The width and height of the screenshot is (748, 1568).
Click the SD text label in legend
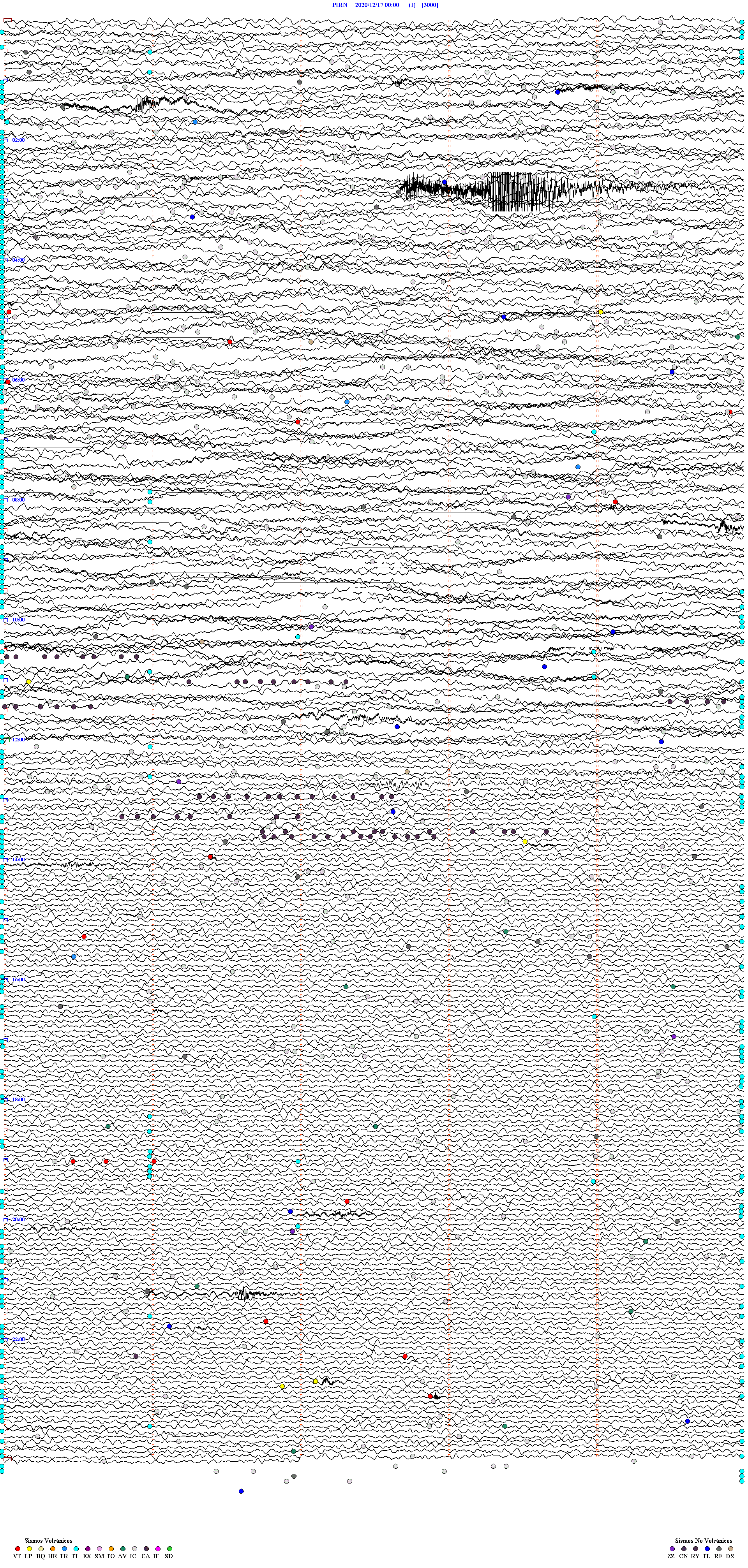(169, 1556)
